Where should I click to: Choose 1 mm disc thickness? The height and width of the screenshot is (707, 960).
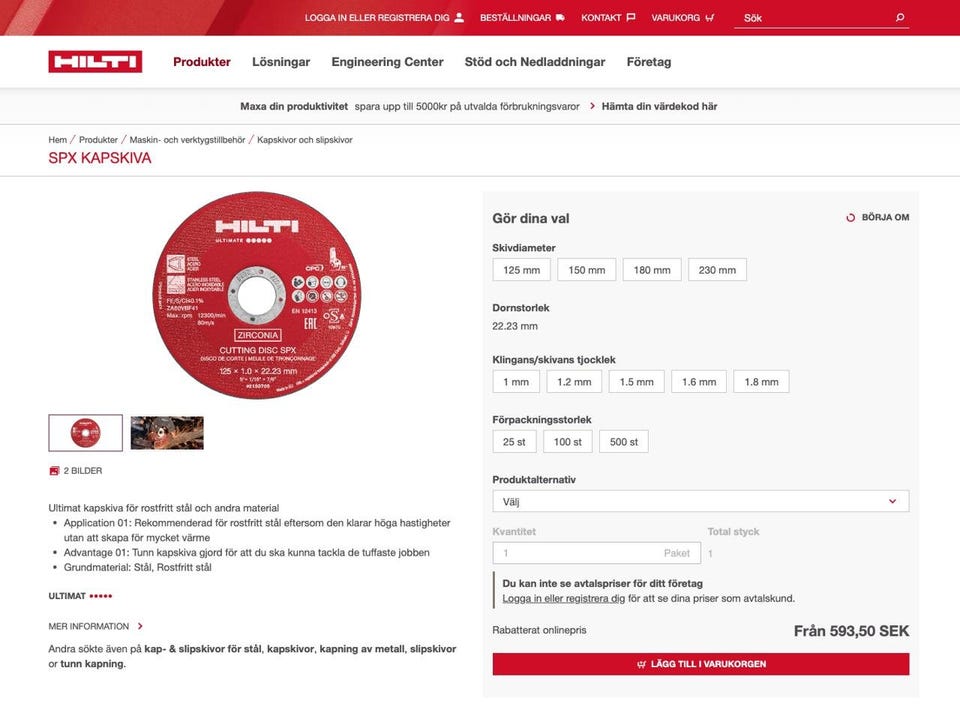click(x=516, y=382)
